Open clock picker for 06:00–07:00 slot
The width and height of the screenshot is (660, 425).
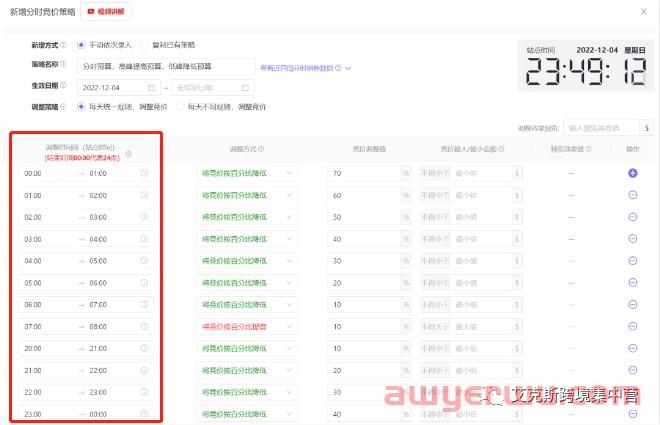(x=144, y=304)
